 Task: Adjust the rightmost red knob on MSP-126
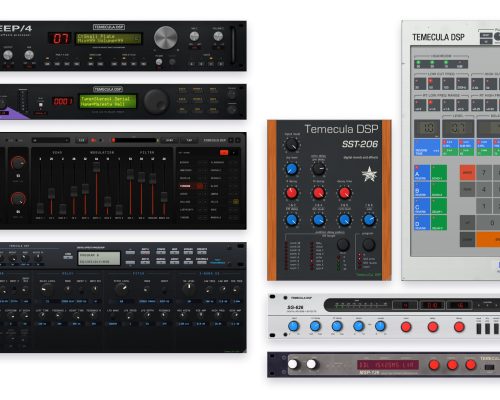[471, 365]
